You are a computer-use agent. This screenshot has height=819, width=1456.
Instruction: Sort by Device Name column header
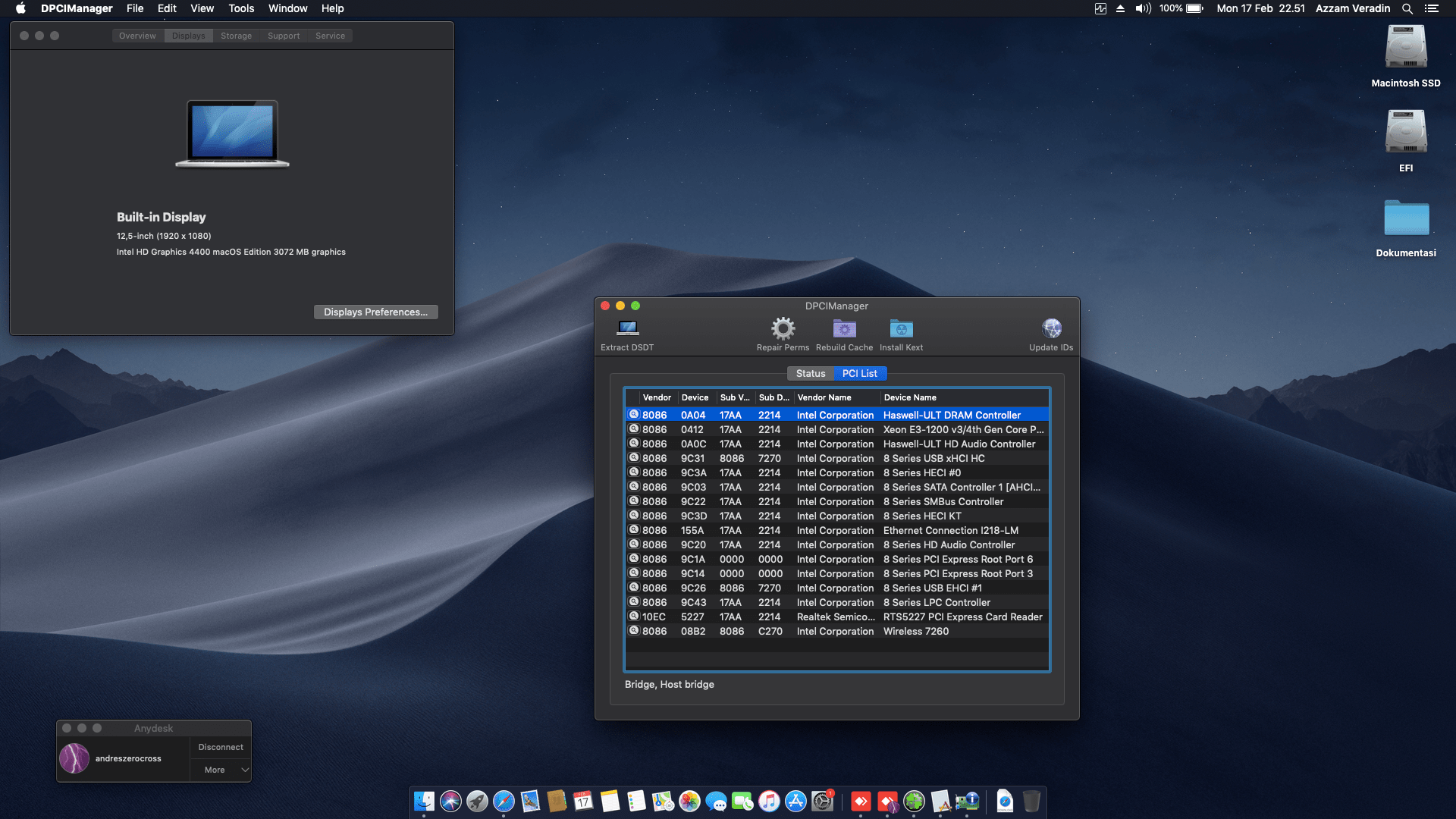964,397
